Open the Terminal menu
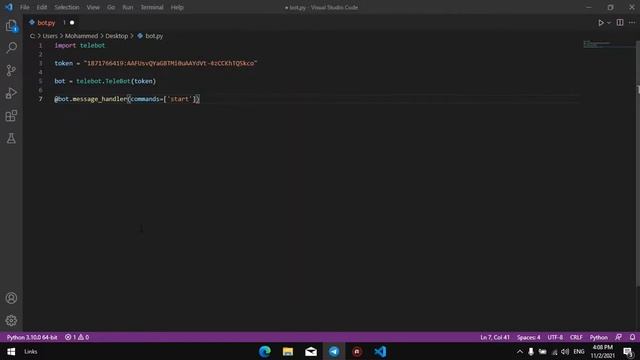Image resolution: width=640 pixels, height=360 pixels. (x=152, y=7)
